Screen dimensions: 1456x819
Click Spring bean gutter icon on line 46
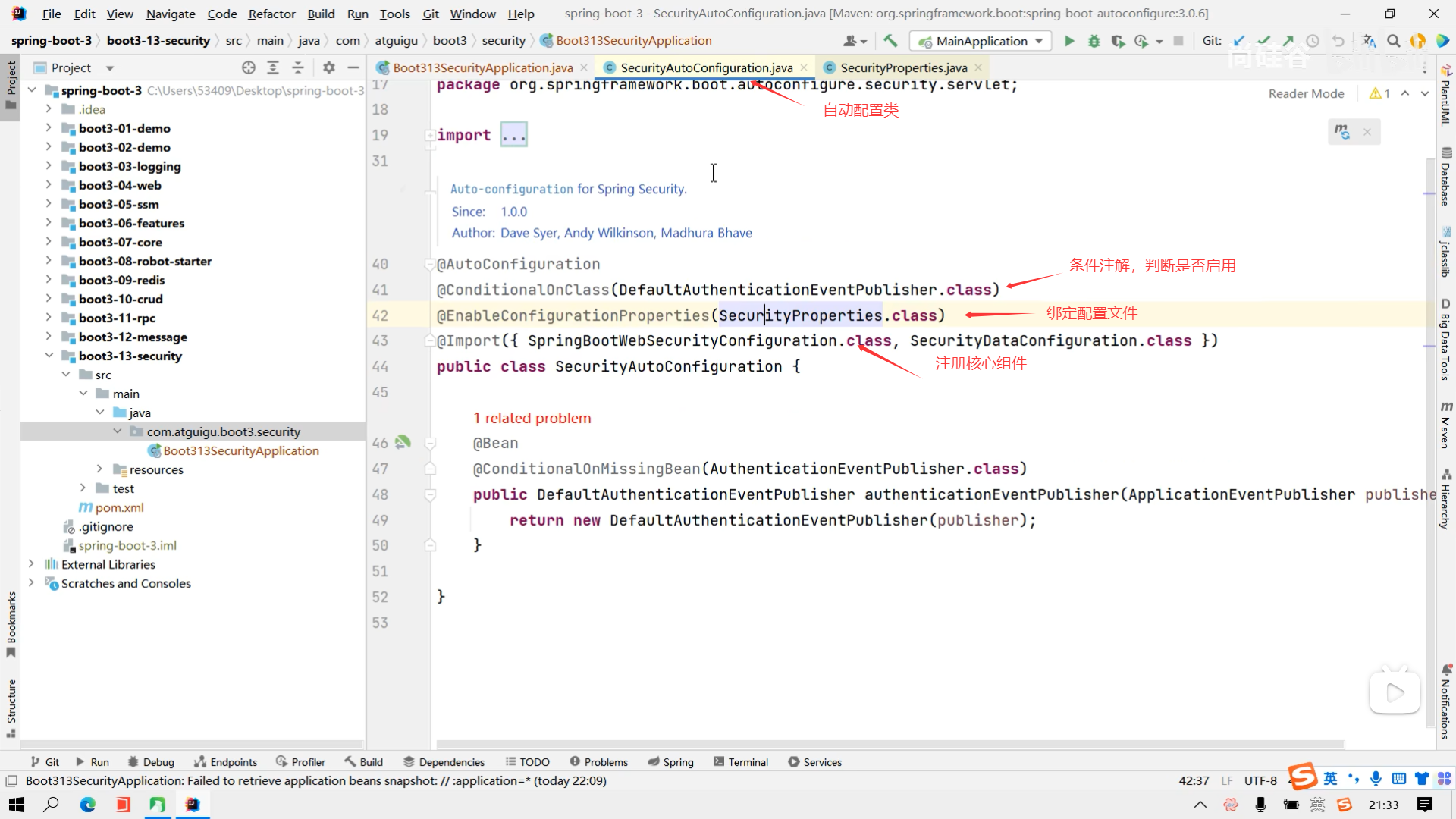pos(403,442)
